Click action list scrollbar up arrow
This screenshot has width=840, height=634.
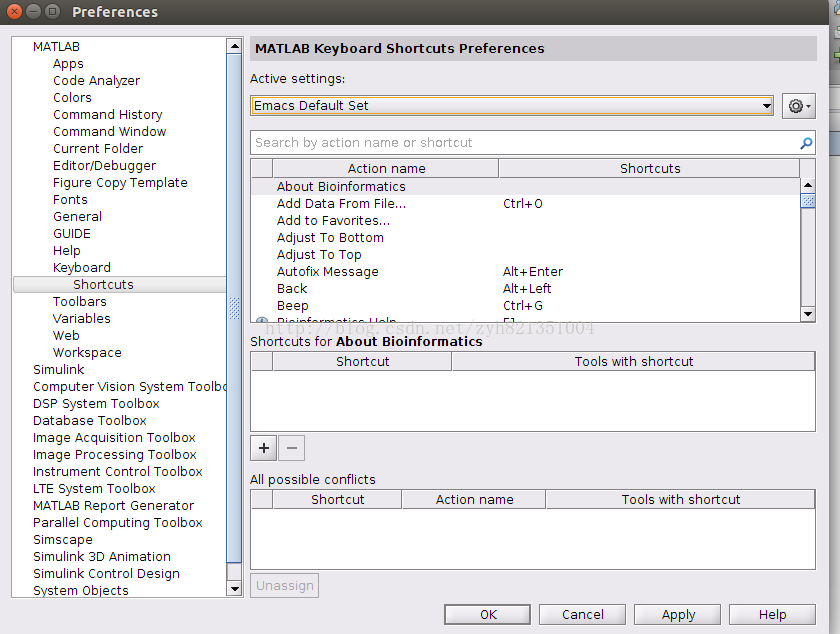808,185
